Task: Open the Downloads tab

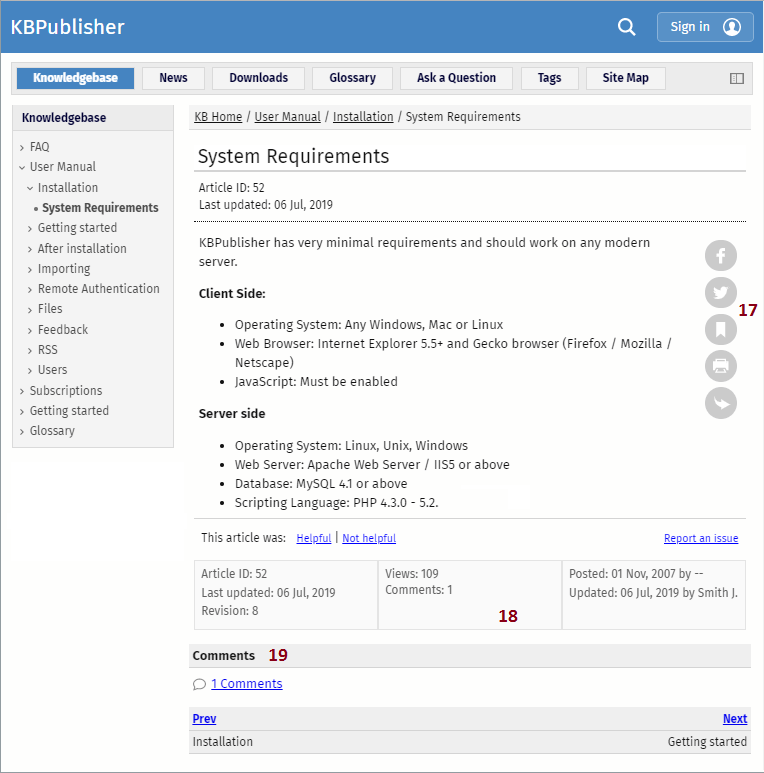Action: 259,78
